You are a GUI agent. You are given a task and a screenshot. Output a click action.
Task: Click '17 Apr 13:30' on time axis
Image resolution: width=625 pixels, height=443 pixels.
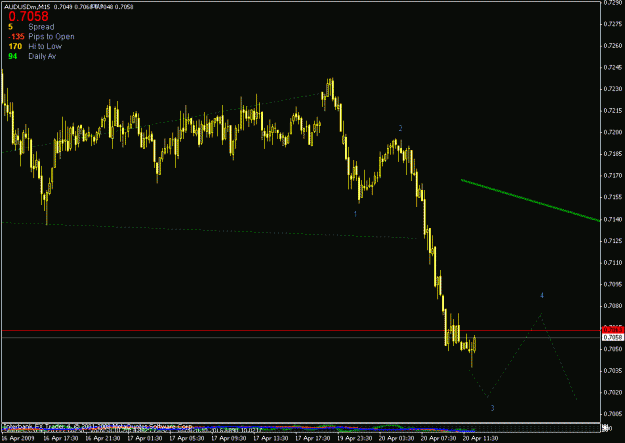tap(270, 438)
